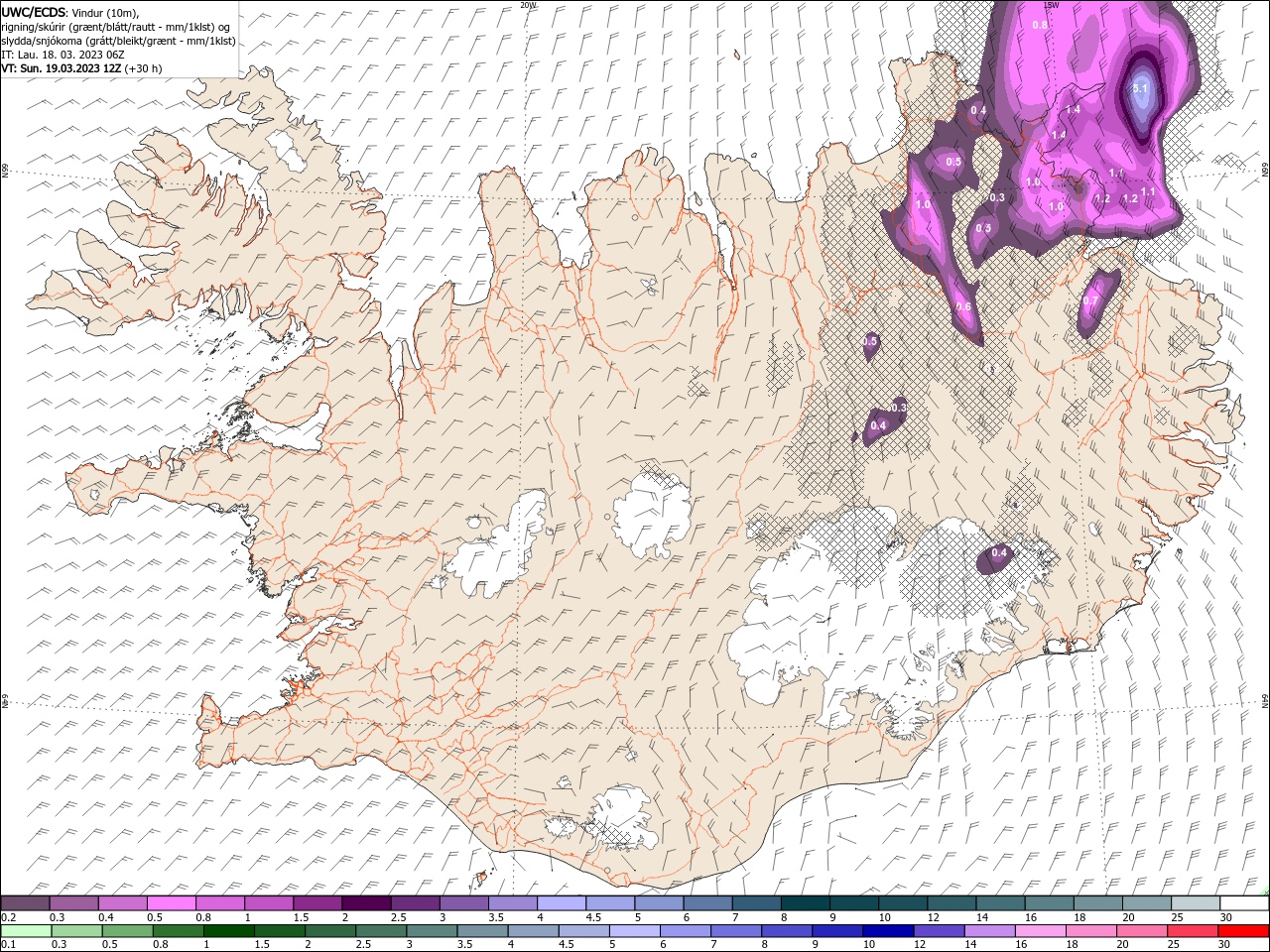Click the 0.2 label in upper legend row
The image size is (1270, 952).
[x=7, y=917]
